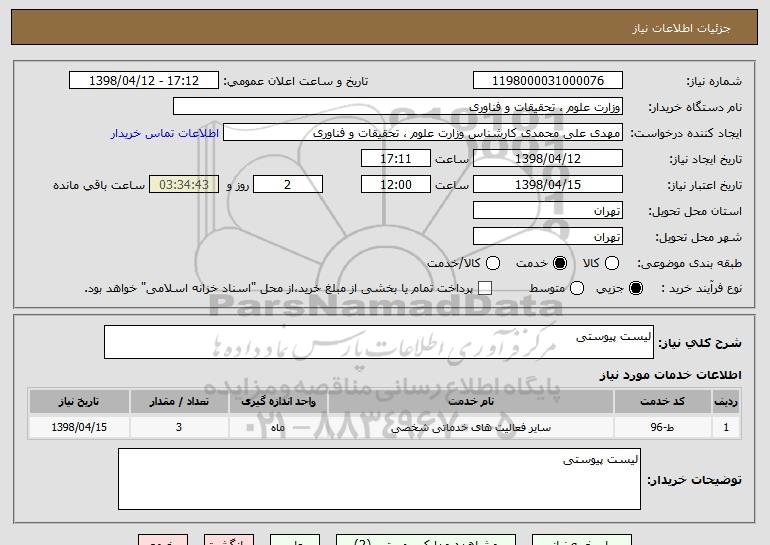Select the جزیی purchase type radio

[635, 288]
